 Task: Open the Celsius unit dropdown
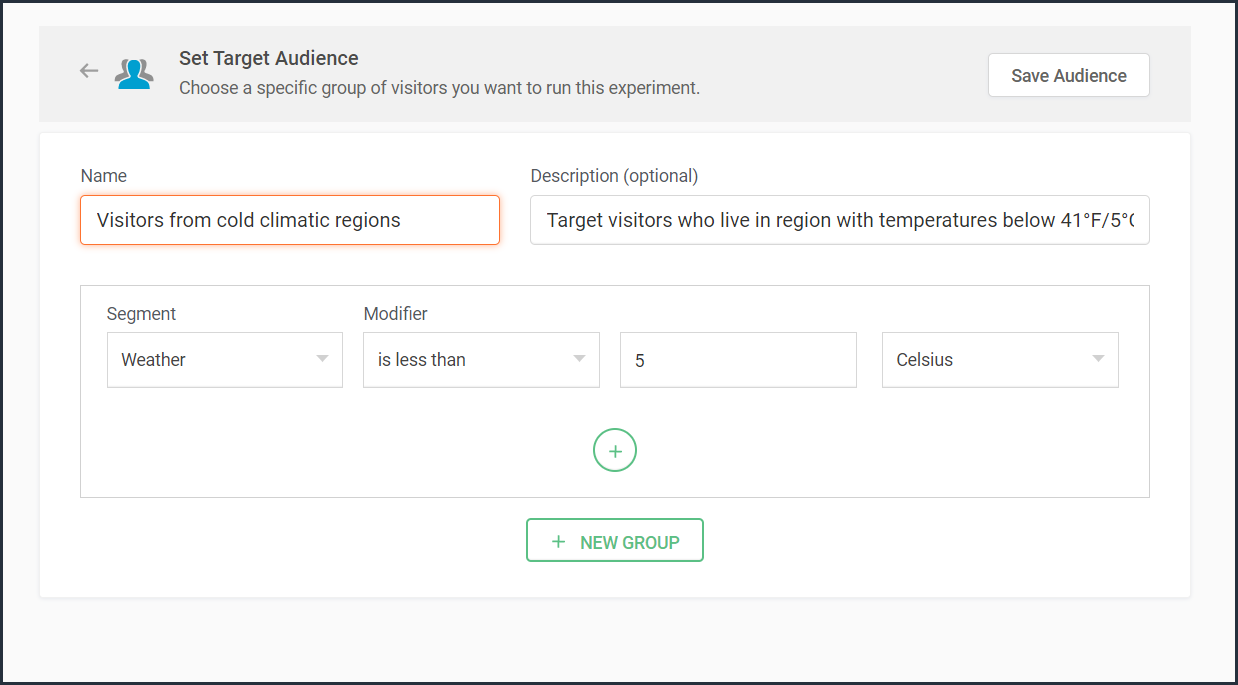1000,360
